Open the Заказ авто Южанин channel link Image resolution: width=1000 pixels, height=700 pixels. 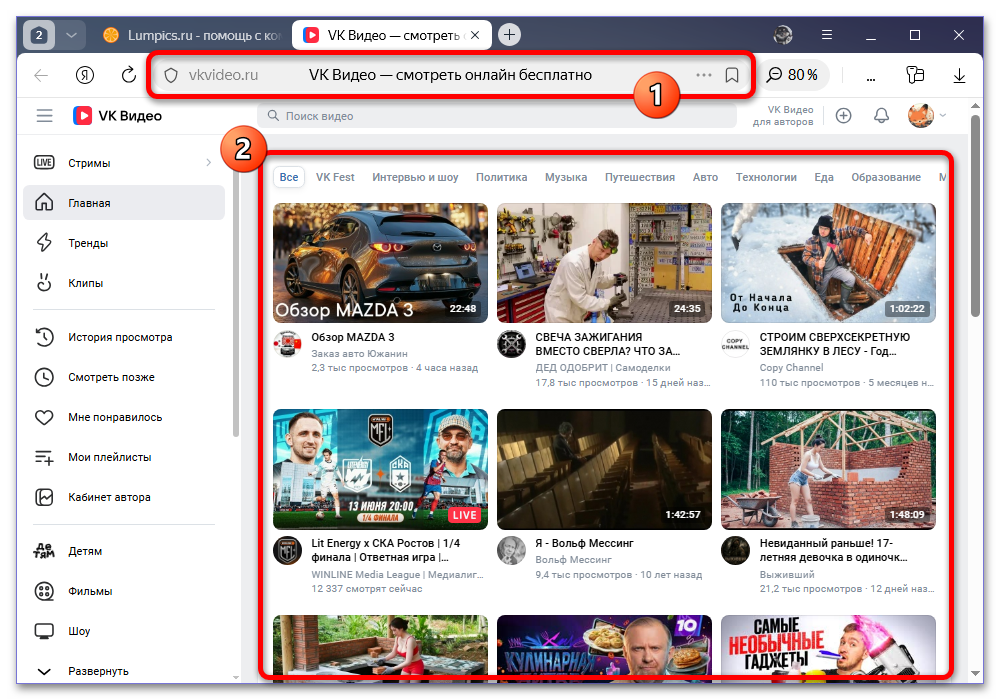tap(359, 353)
